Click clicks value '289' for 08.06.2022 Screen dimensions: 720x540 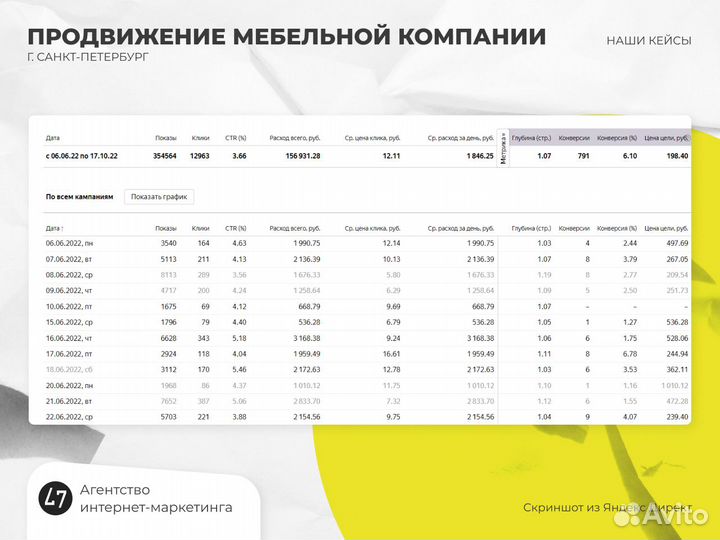click(x=203, y=275)
